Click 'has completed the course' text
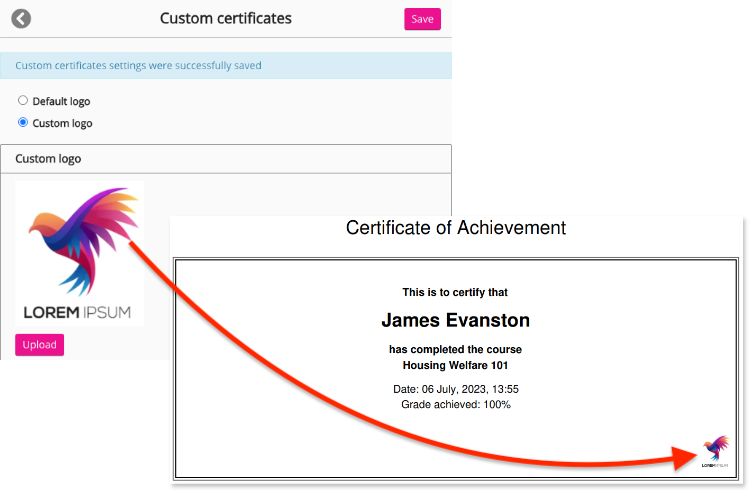The width and height of the screenshot is (749, 491). 456,349
